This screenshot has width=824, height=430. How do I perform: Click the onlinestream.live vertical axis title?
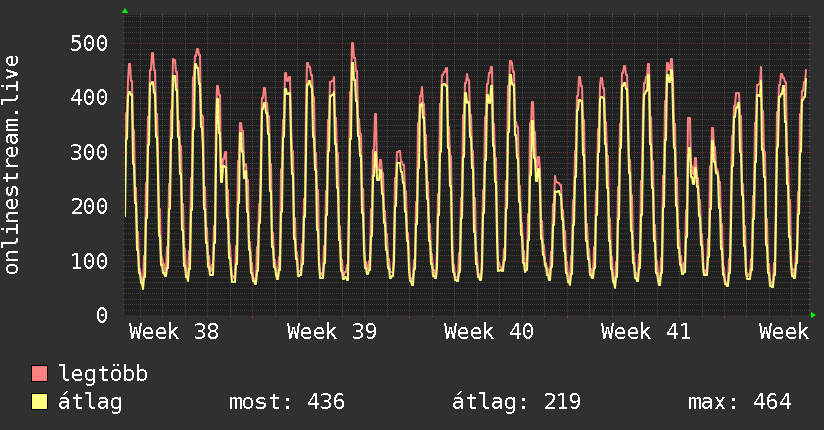[x=12, y=165]
